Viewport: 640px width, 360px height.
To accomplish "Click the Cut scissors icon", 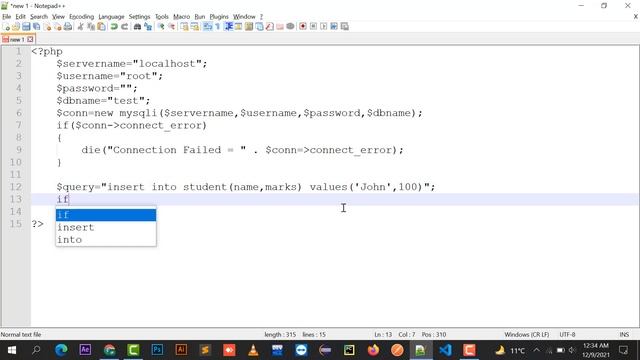I will [x=80, y=27].
